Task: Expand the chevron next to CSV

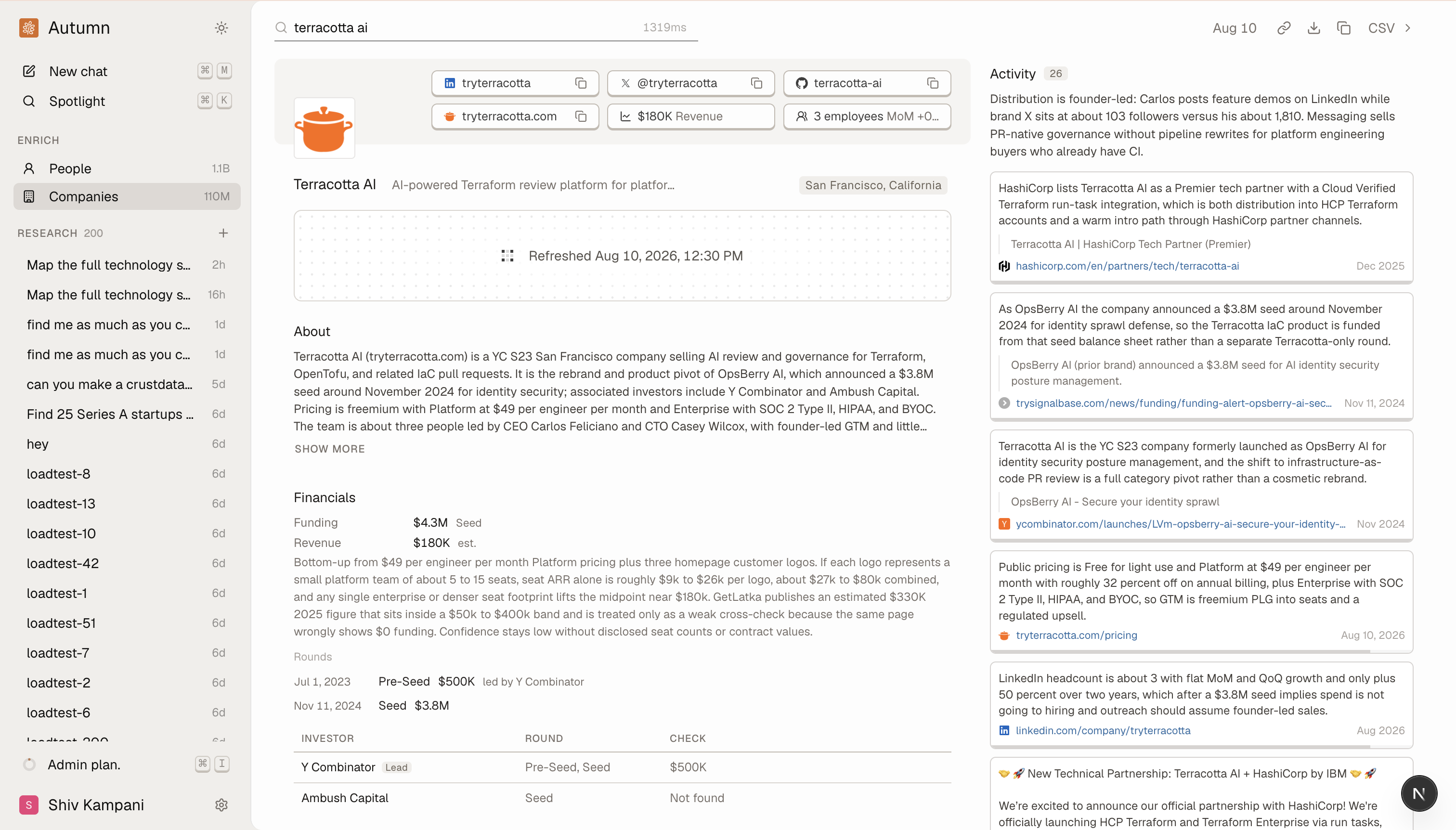Action: [x=1407, y=28]
